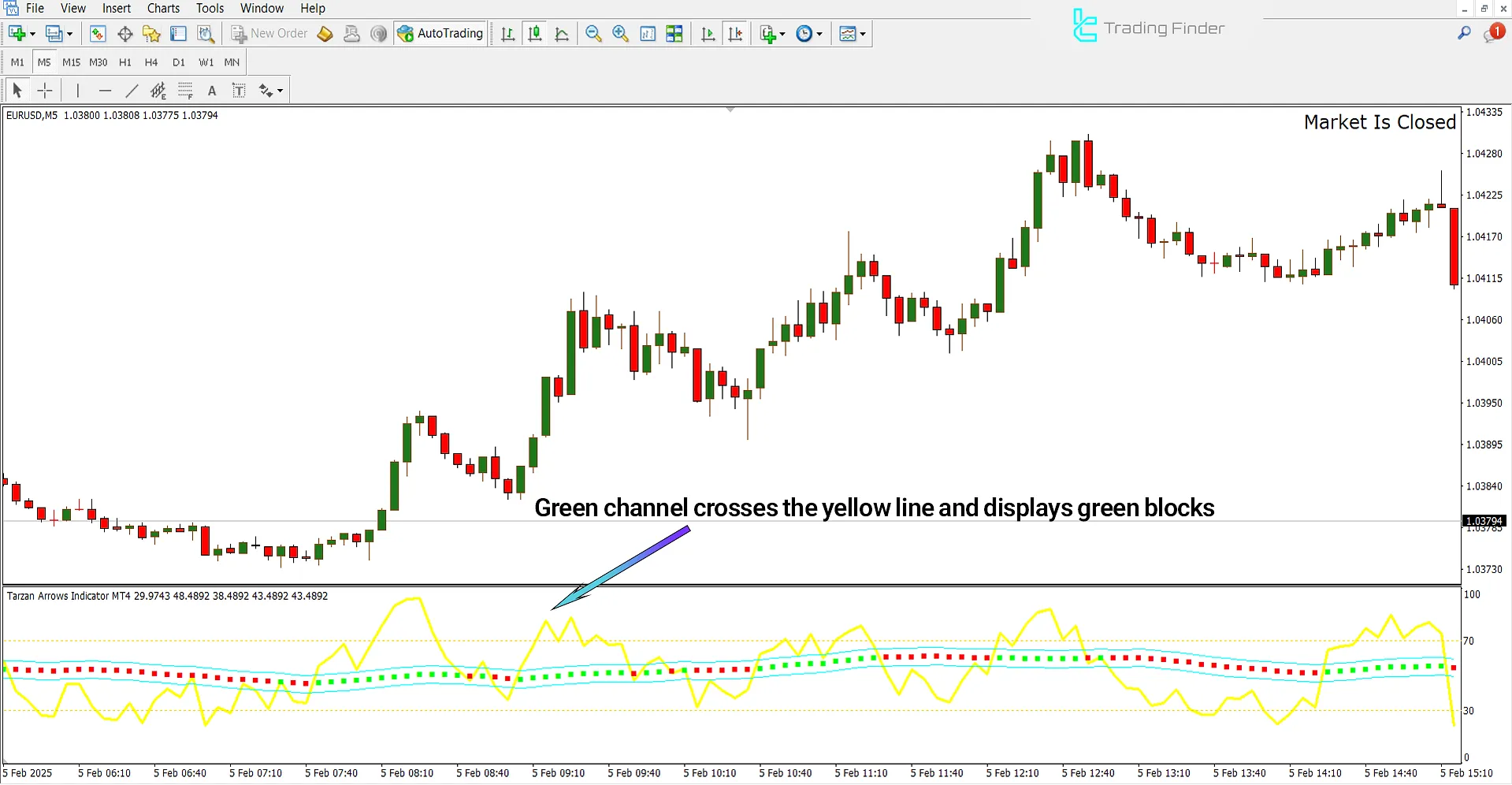Select the Crosshair tool

coord(45,91)
